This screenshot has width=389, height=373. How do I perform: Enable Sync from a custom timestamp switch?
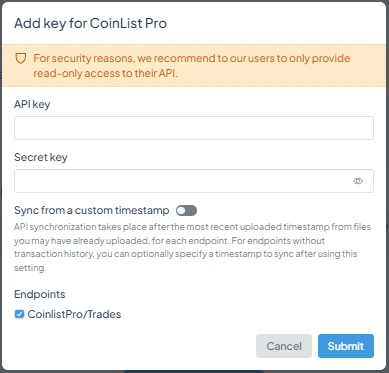tap(186, 211)
